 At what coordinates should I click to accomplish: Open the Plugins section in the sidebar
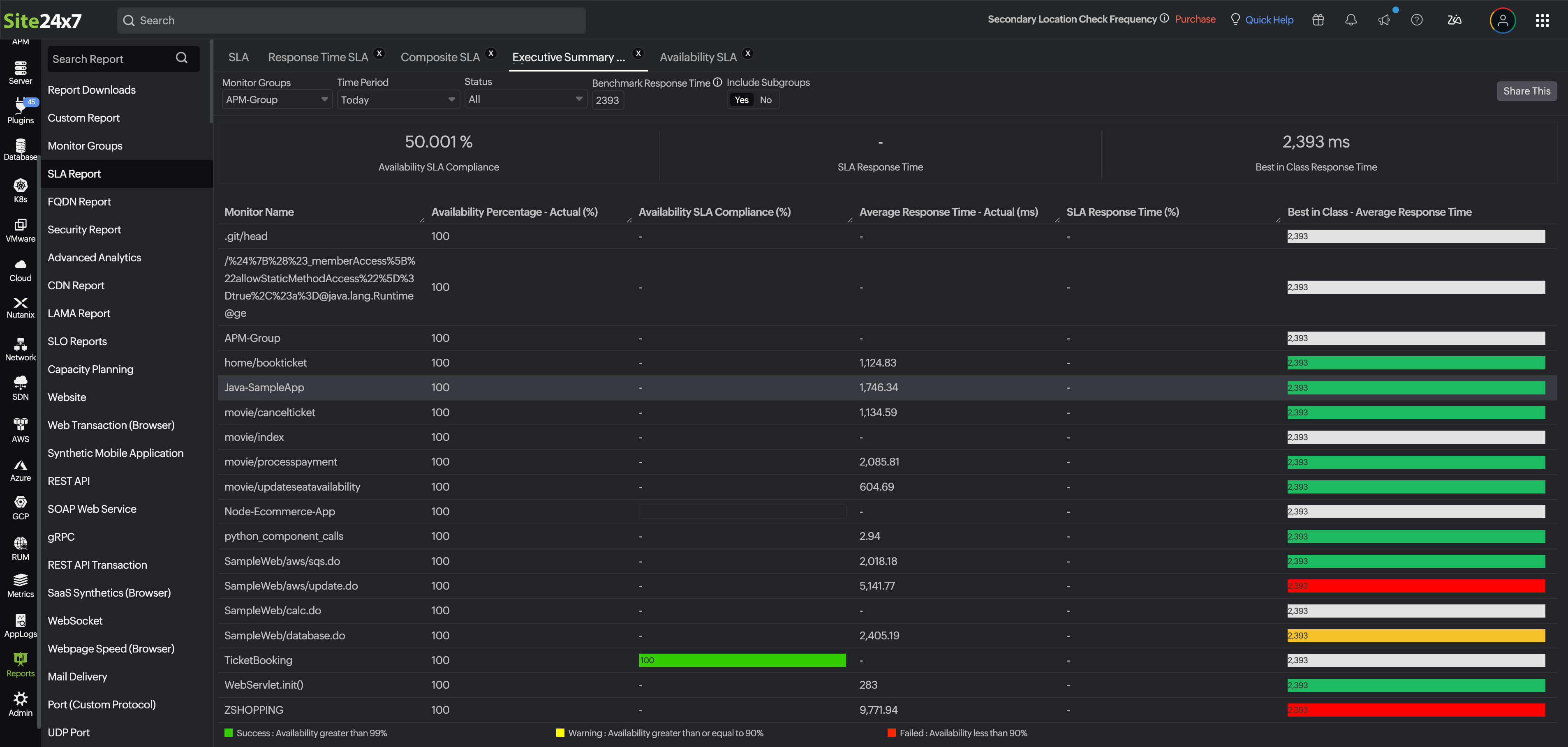[20, 109]
